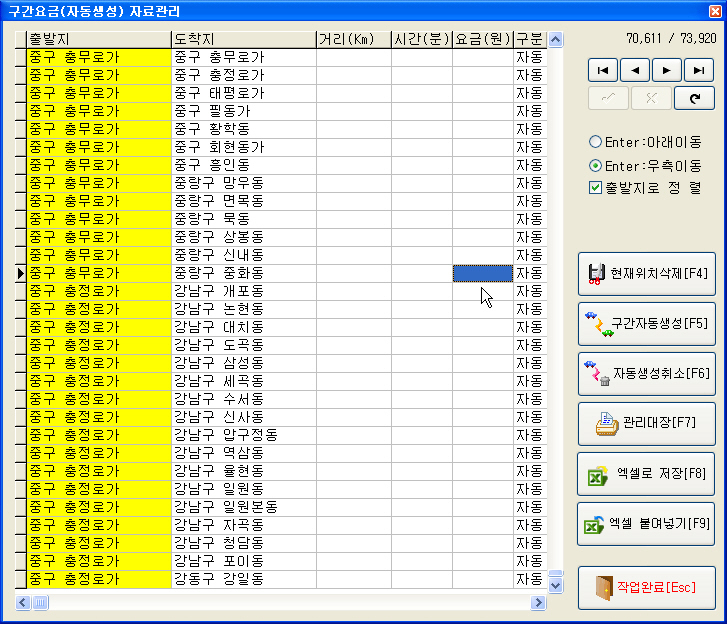727x624 pixels.
Task: Select destination cell 강남구 일원본동
Action: click(244, 507)
